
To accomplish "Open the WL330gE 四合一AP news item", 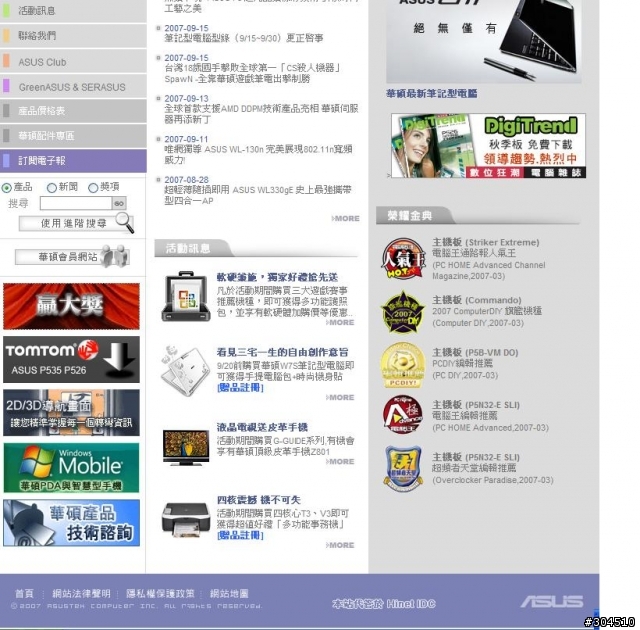I will (258, 195).
